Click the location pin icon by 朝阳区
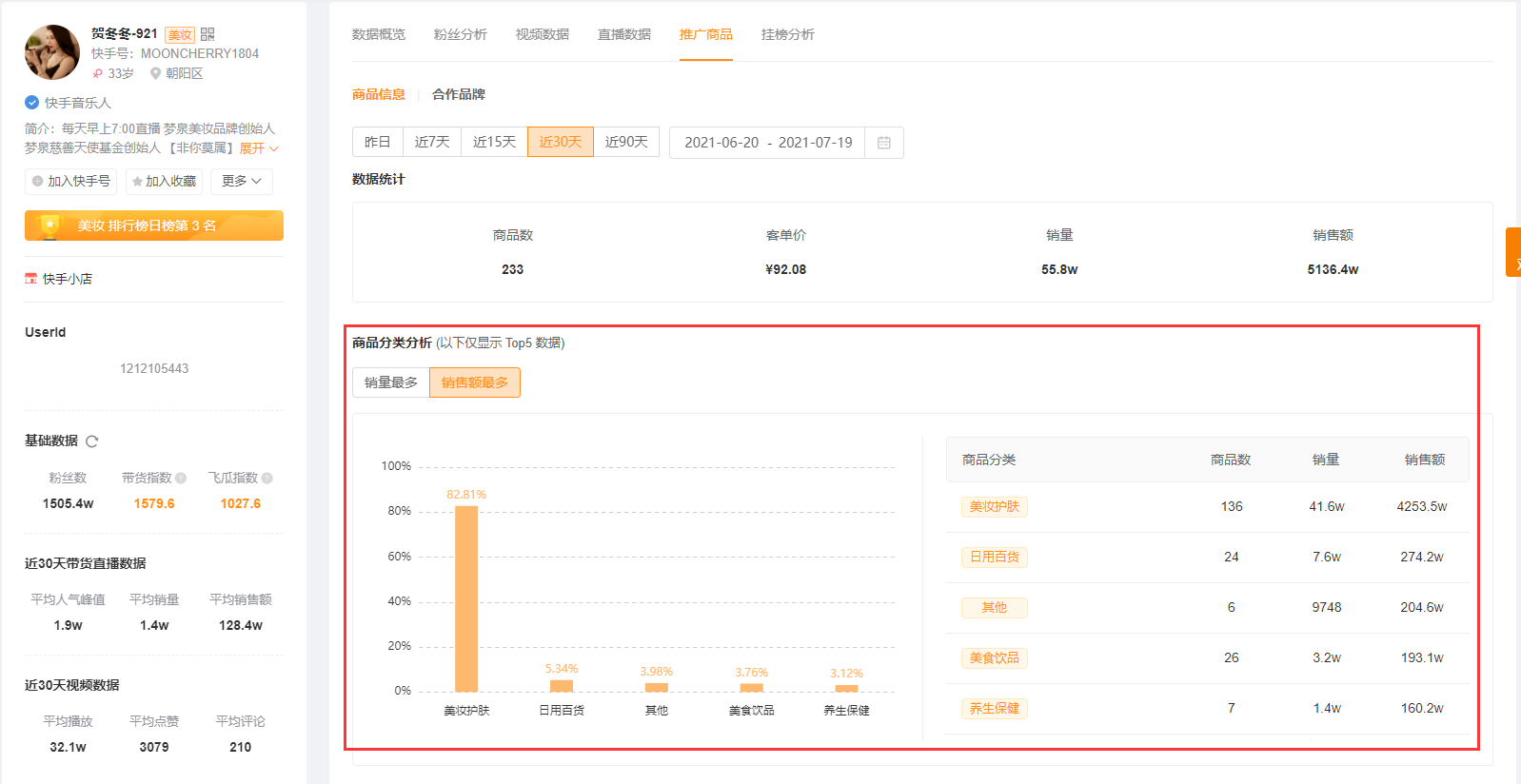The width and height of the screenshot is (1521, 784). click(155, 73)
